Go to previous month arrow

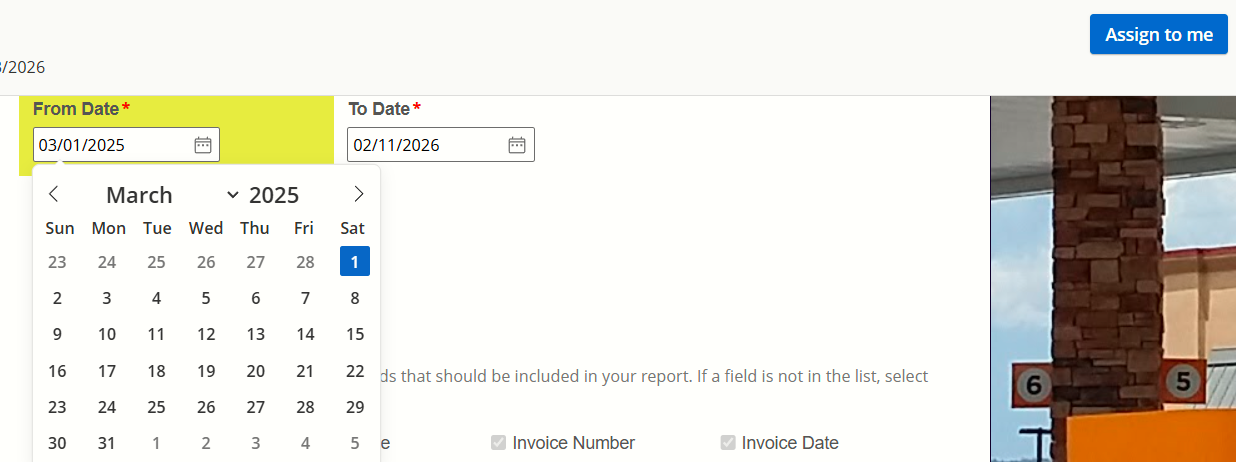pyautogui.click(x=54, y=194)
